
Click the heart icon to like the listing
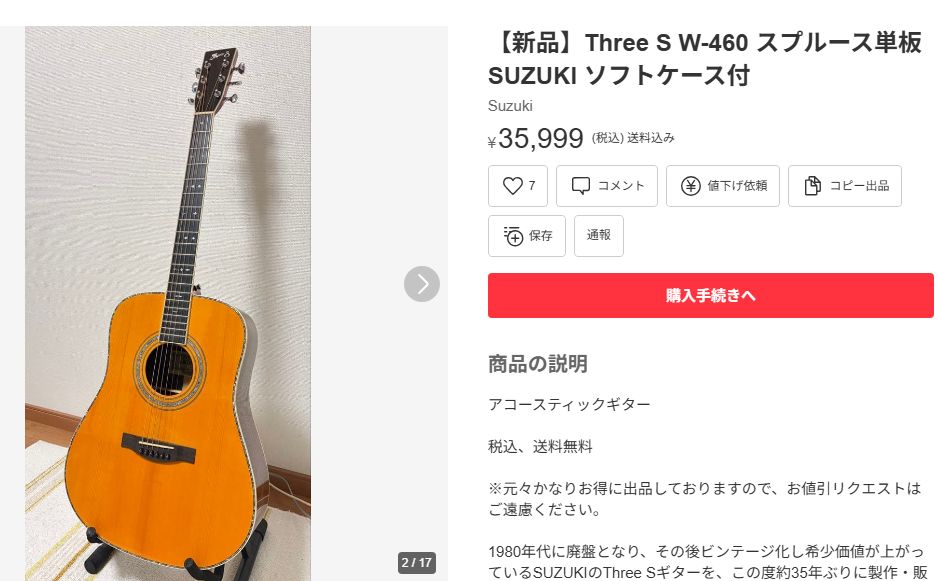(x=512, y=186)
